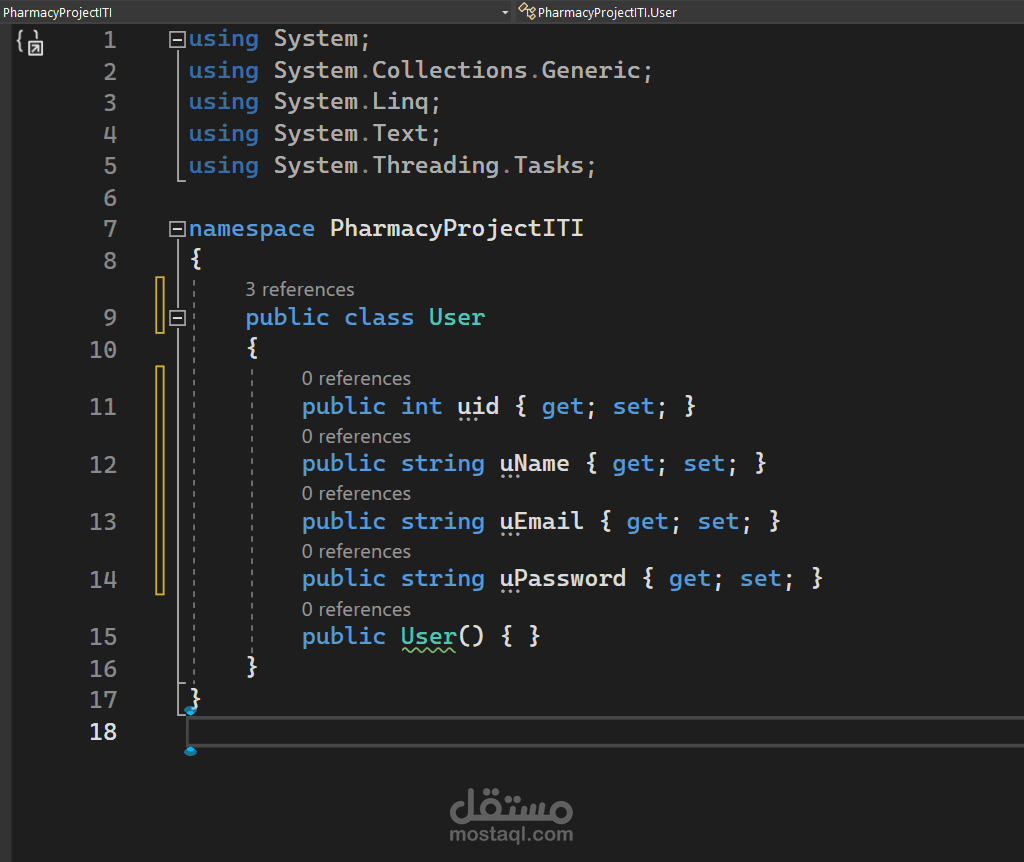Viewport: 1024px width, 862px height.
Task: Click the string keyword on line 12
Action: (x=443, y=464)
